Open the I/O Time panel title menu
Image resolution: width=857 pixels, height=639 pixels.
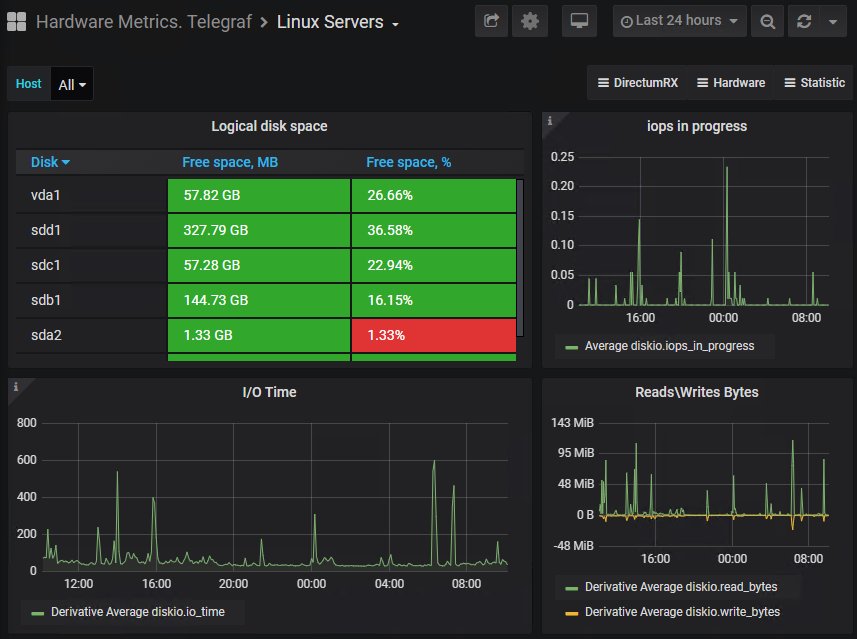coord(269,392)
